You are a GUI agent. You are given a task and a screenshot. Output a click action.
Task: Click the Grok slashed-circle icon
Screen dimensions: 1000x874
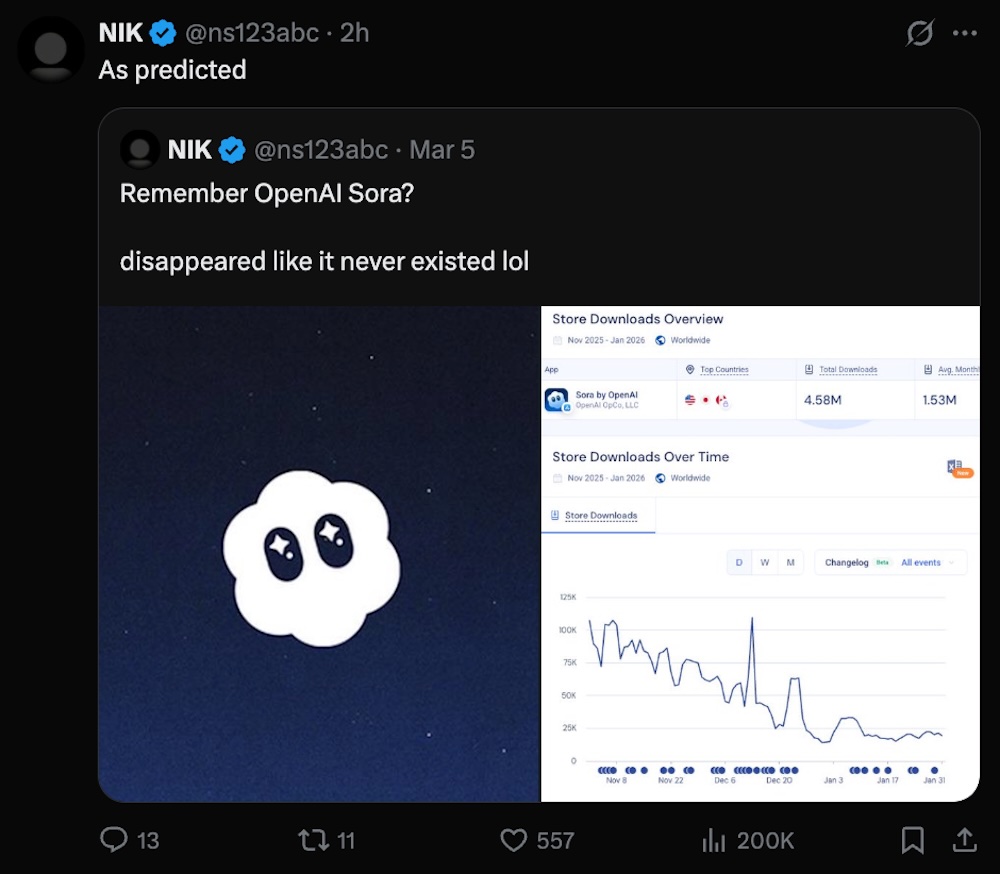(919, 34)
